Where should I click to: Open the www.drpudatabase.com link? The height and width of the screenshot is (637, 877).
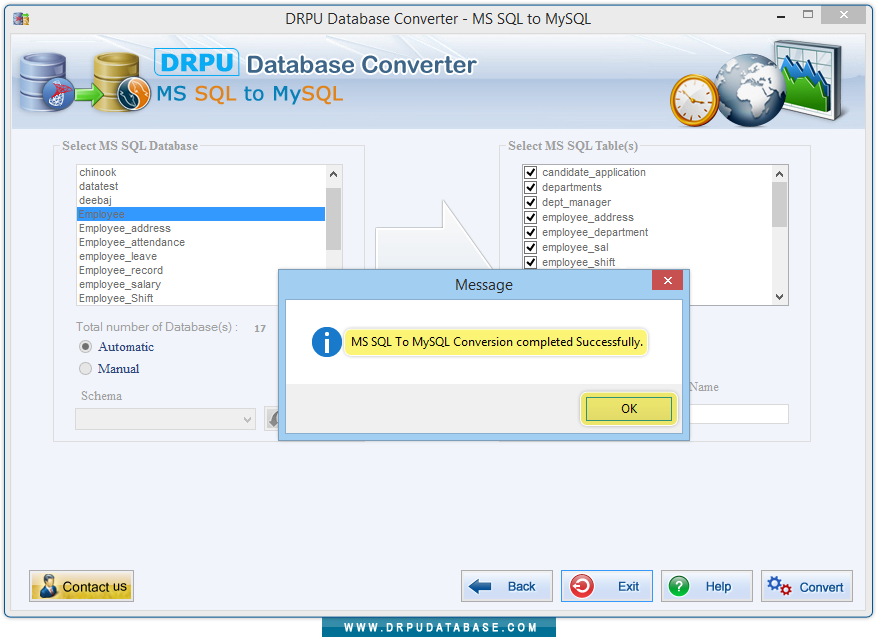(440, 627)
